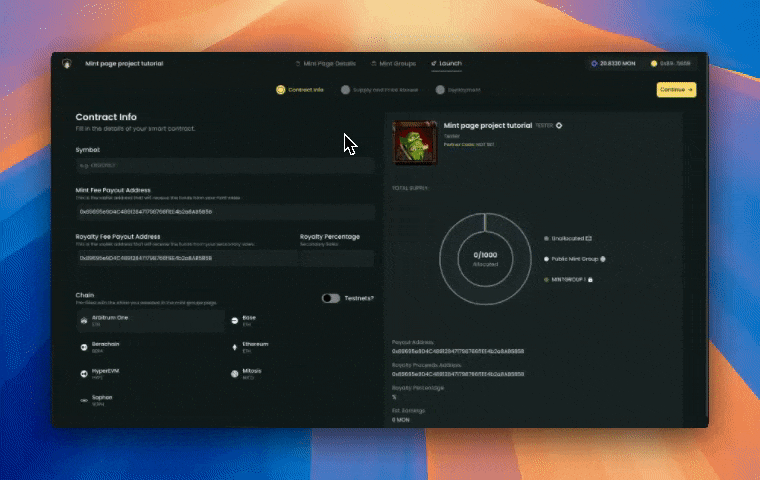
Task: Click the Mint Fee Payout Address field
Action: pos(225,212)
